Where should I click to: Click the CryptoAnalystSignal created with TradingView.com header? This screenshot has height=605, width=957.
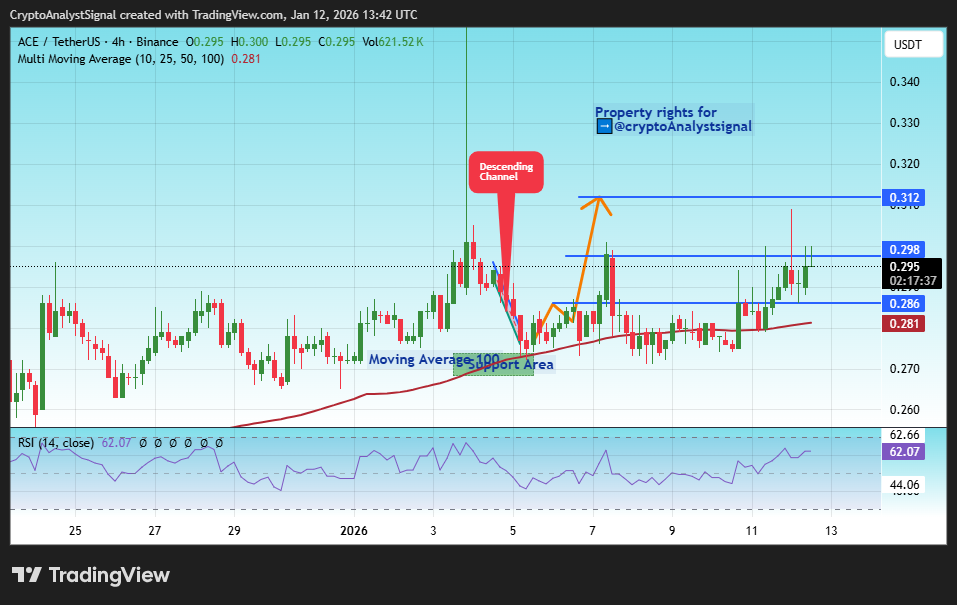coord(214,15)
